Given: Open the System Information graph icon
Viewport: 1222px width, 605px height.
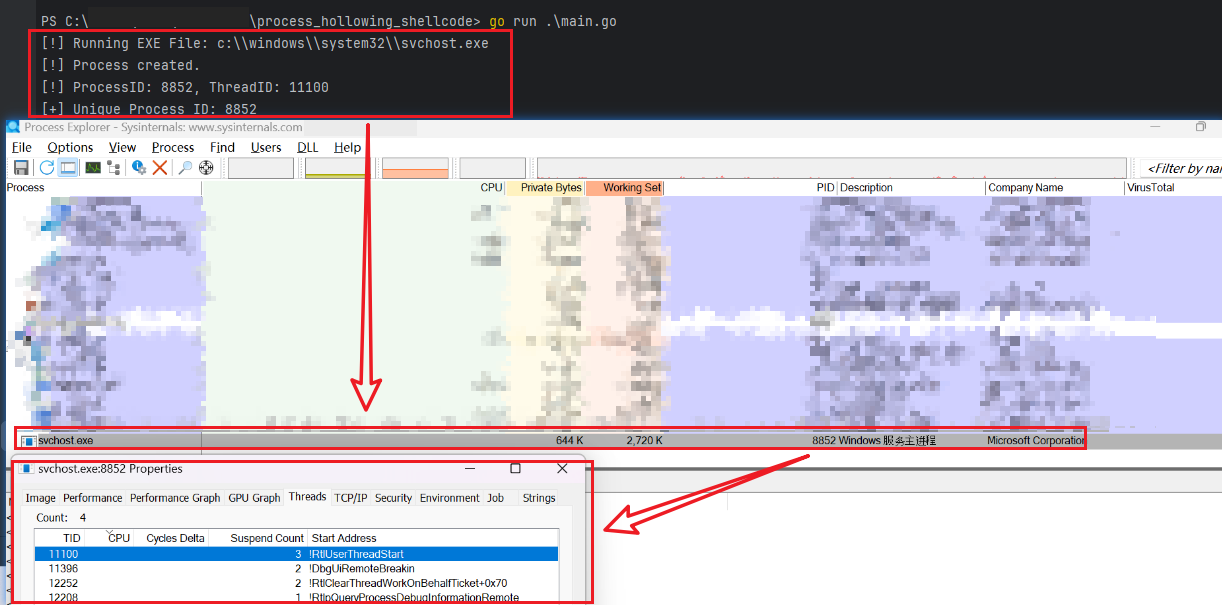Looking at the screenshot, I should pyautogui.click(x=93, y=168).
